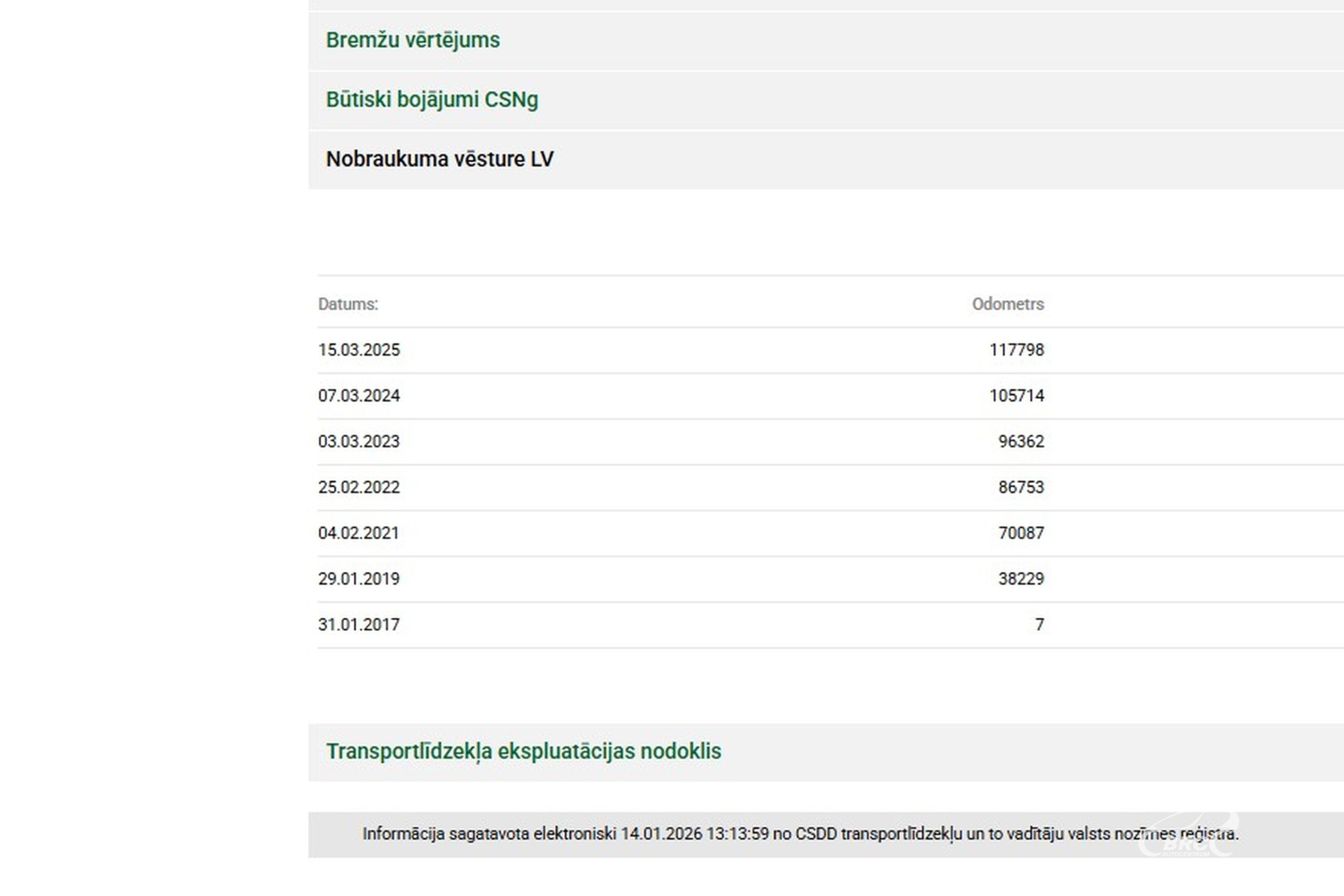Click odometer value 105714
Viewport: 1344px width, 896px height.
coord(1016,395)
